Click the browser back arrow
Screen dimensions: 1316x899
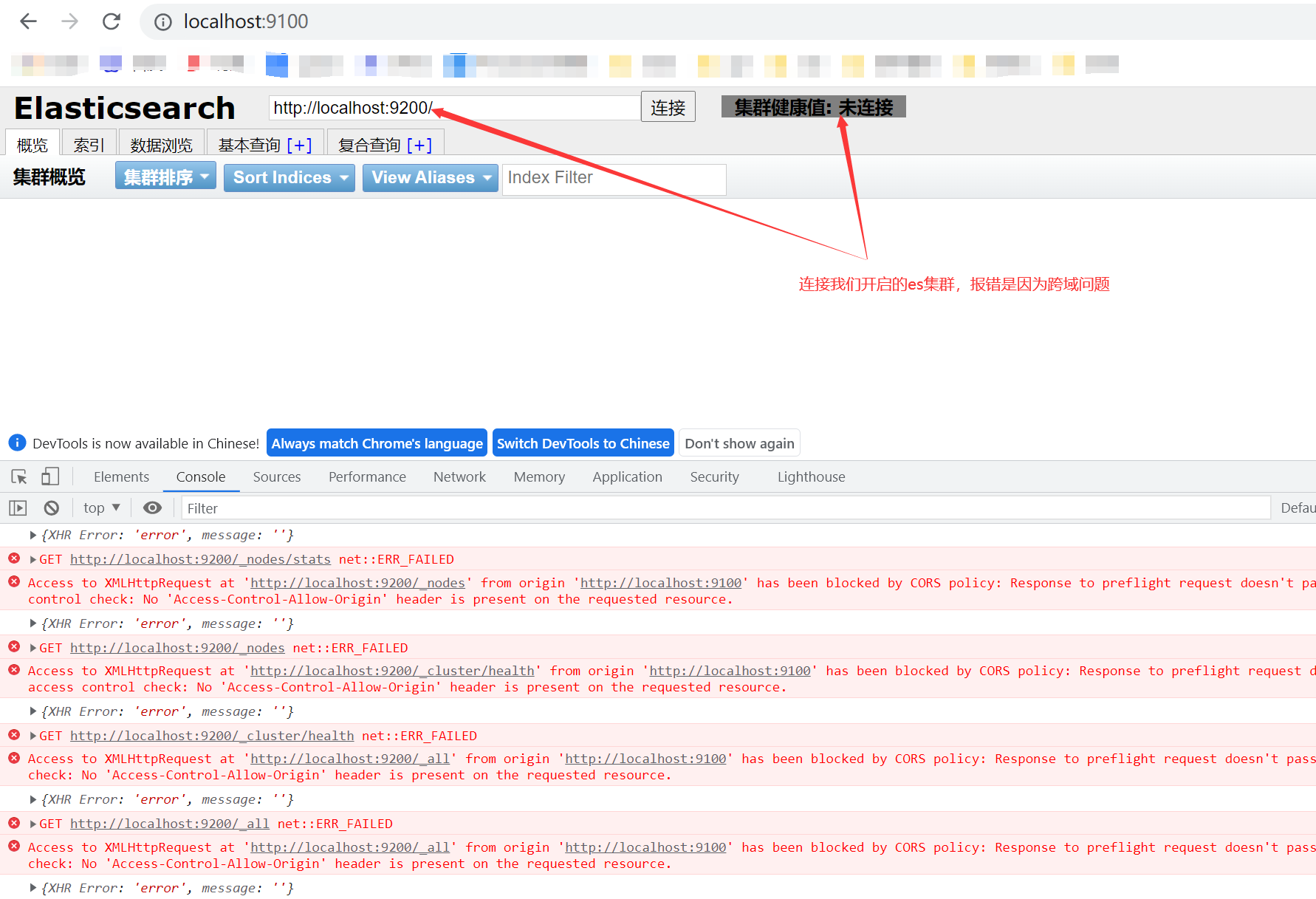(x=28, y=21)
